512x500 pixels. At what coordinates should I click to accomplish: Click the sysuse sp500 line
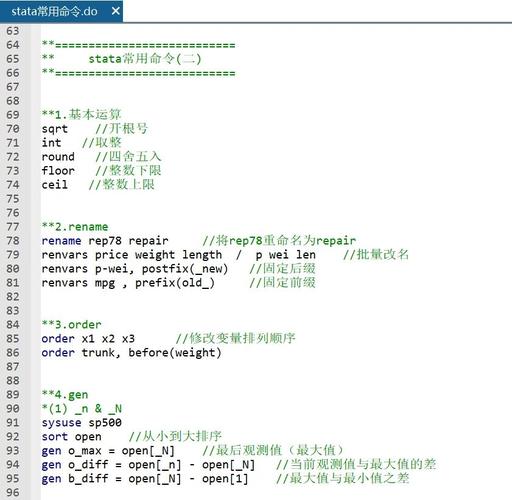(x=82, y=423)
